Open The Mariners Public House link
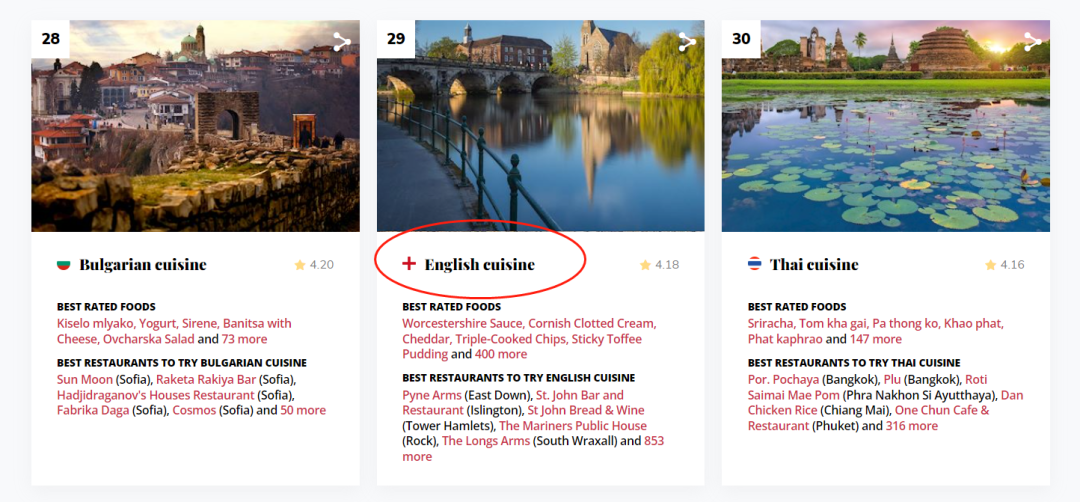This screenshot has width=1080, height=502. click(x=573, y=426)
